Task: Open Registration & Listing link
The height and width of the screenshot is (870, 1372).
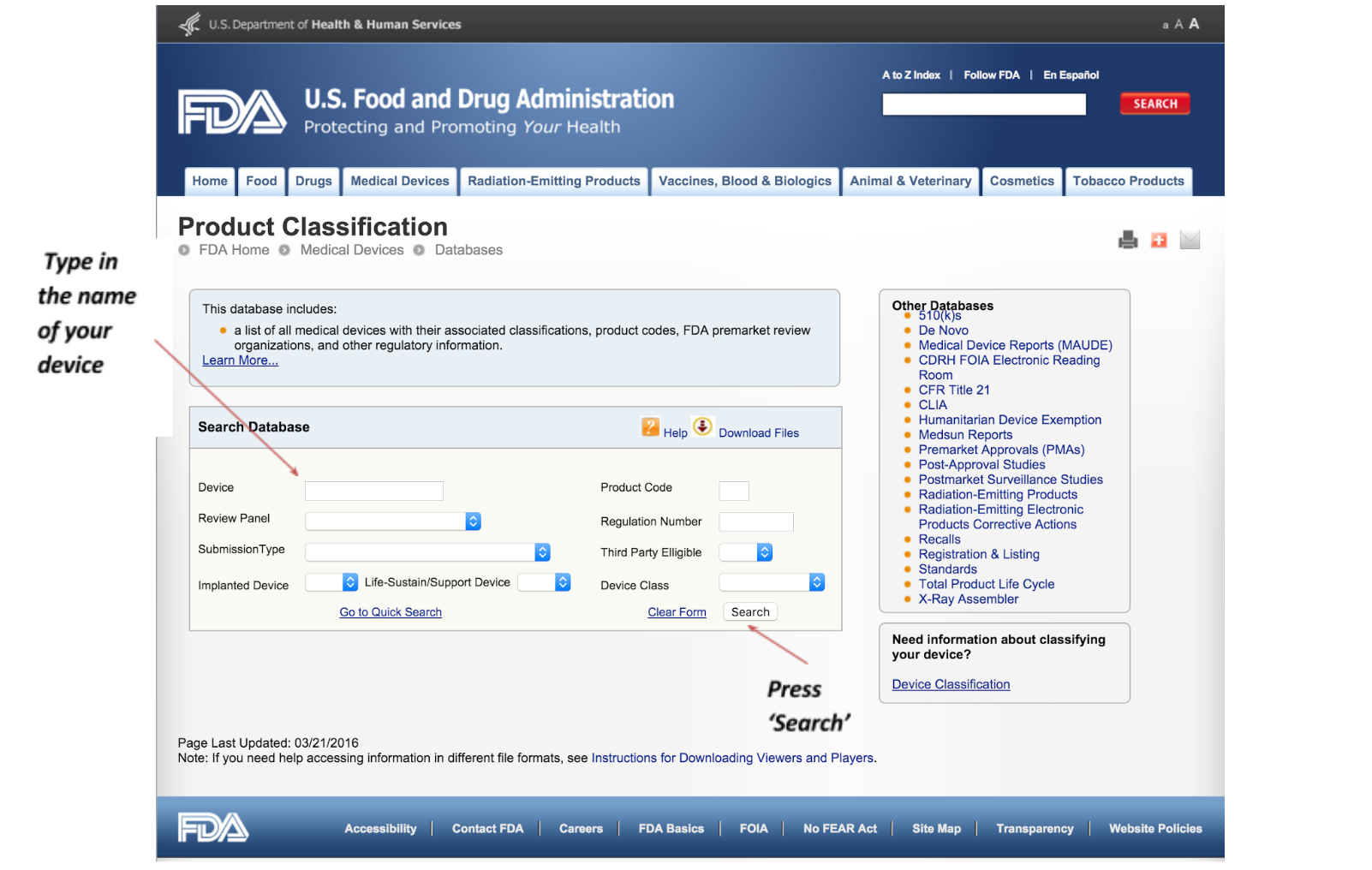Action: coord(979,554)
